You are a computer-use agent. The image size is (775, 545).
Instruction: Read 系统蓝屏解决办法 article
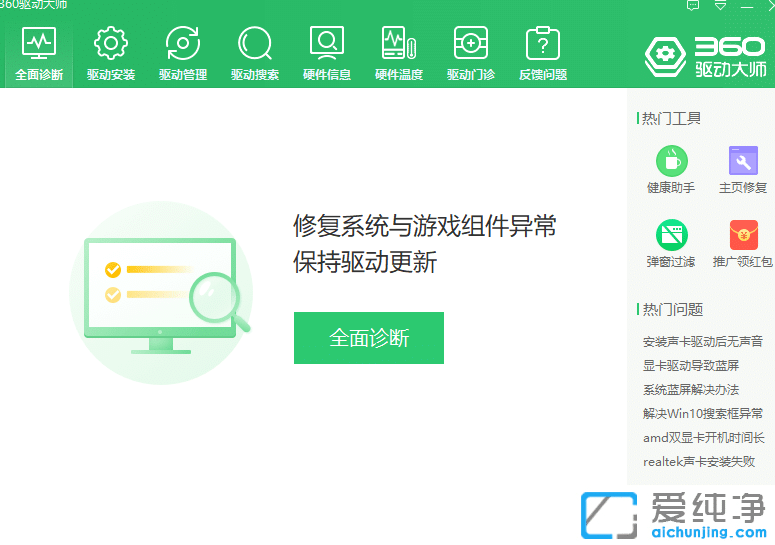click(x=690, y=390)
